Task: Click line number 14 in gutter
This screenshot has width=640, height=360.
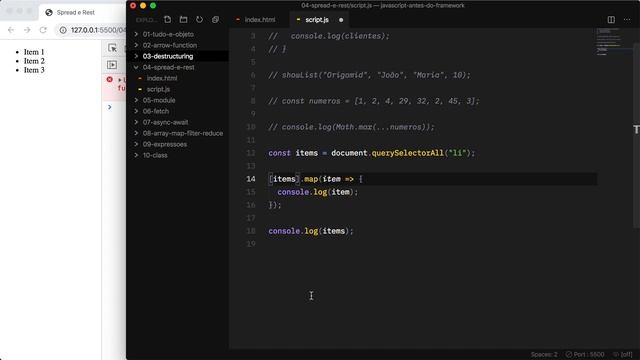Action: (251, 179)
